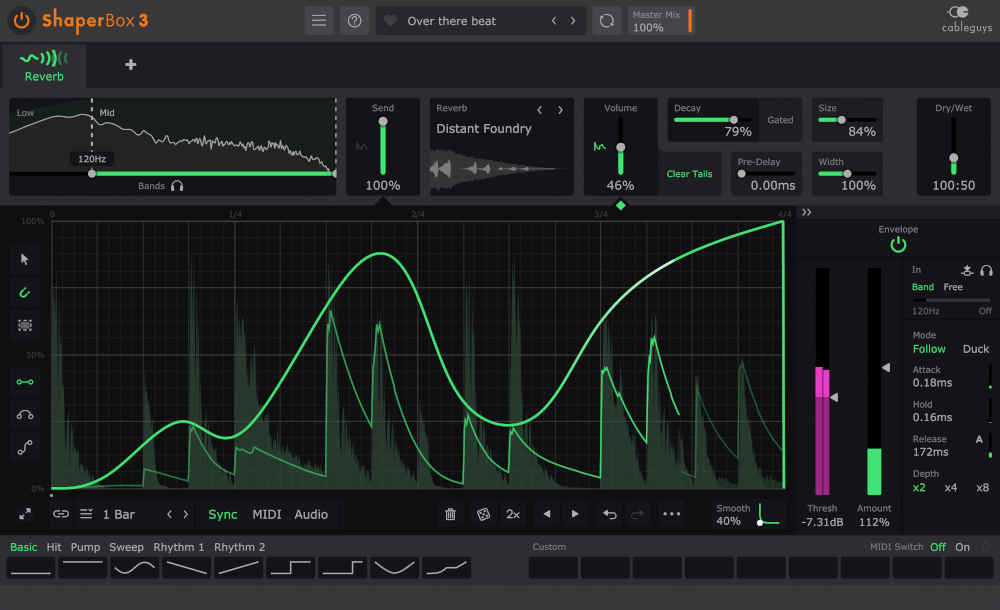Set MIDI Switch to On
Screen dimensions: 1000x610
pyautogui.click(x=962, y=547)
